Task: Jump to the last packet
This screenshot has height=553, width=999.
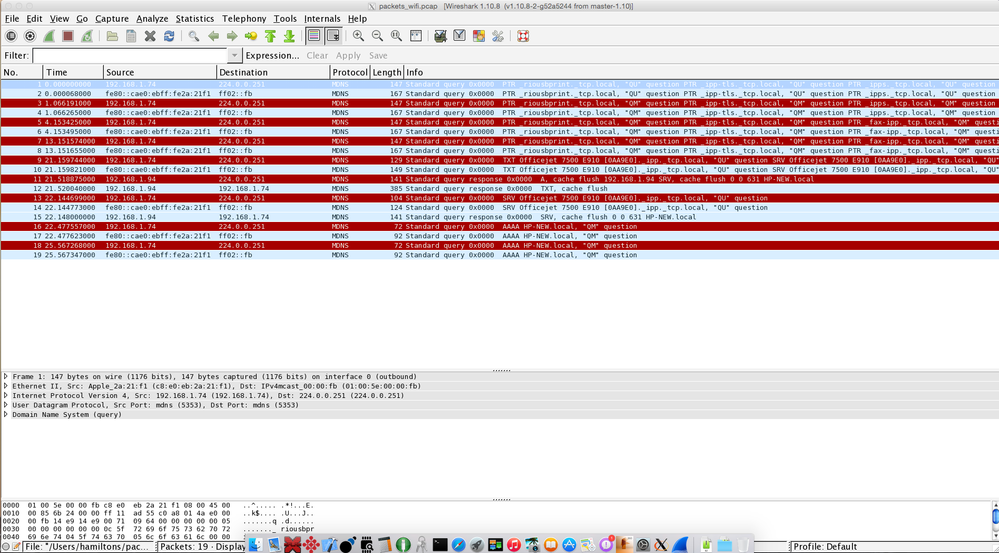Action: point(289,36)
